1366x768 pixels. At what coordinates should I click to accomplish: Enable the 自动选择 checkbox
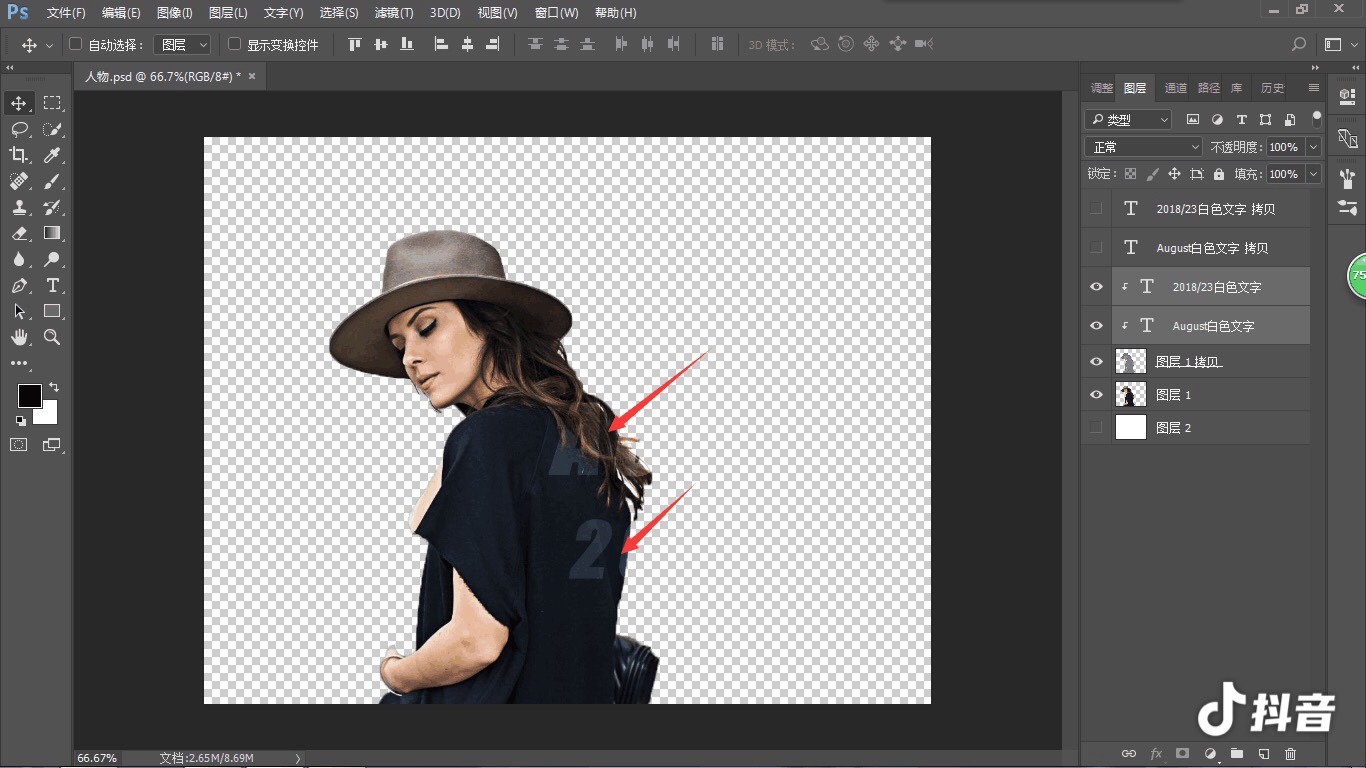click(x=76, y=44)
